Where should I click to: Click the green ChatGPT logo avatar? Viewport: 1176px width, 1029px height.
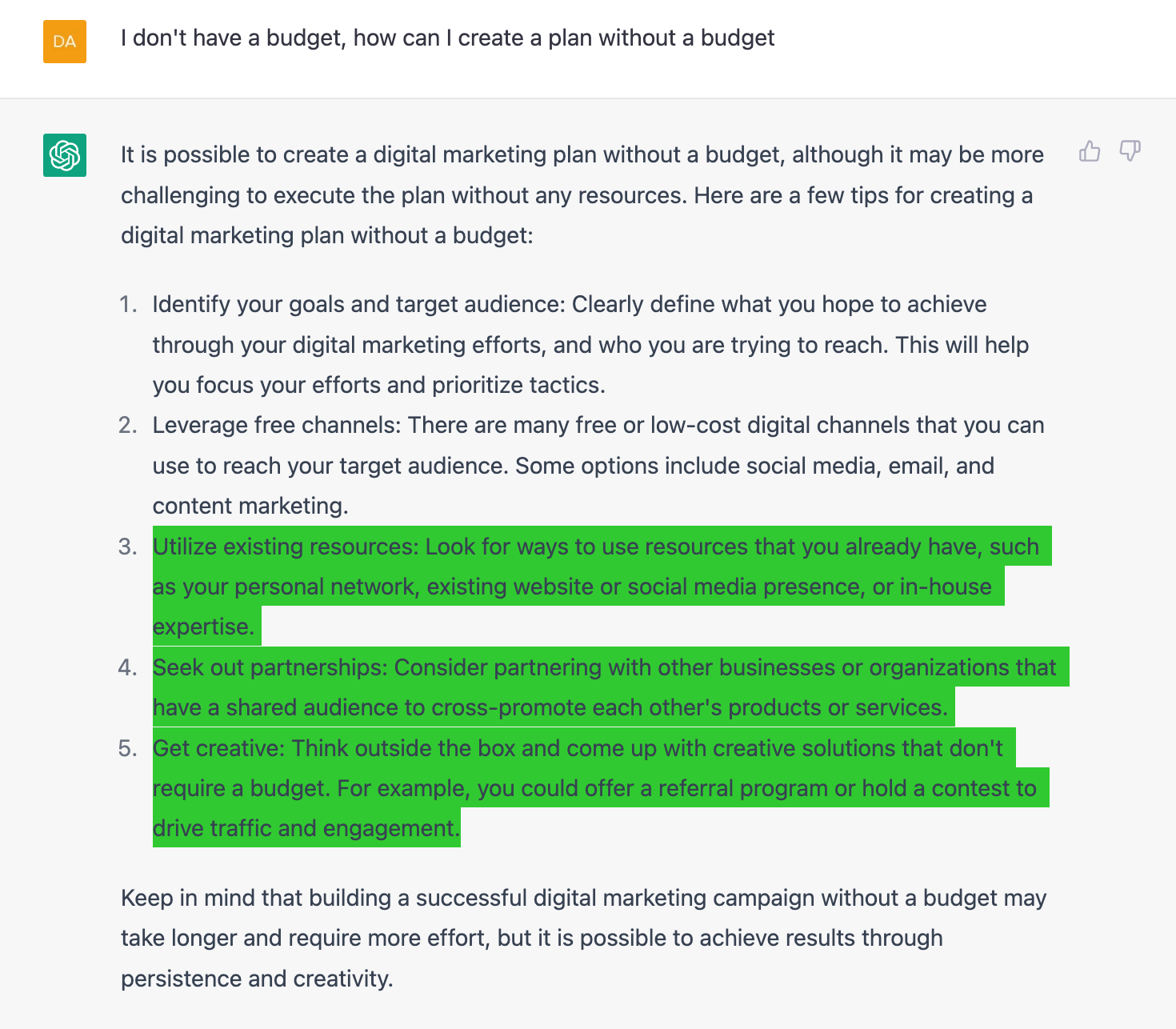click(65, 155)
